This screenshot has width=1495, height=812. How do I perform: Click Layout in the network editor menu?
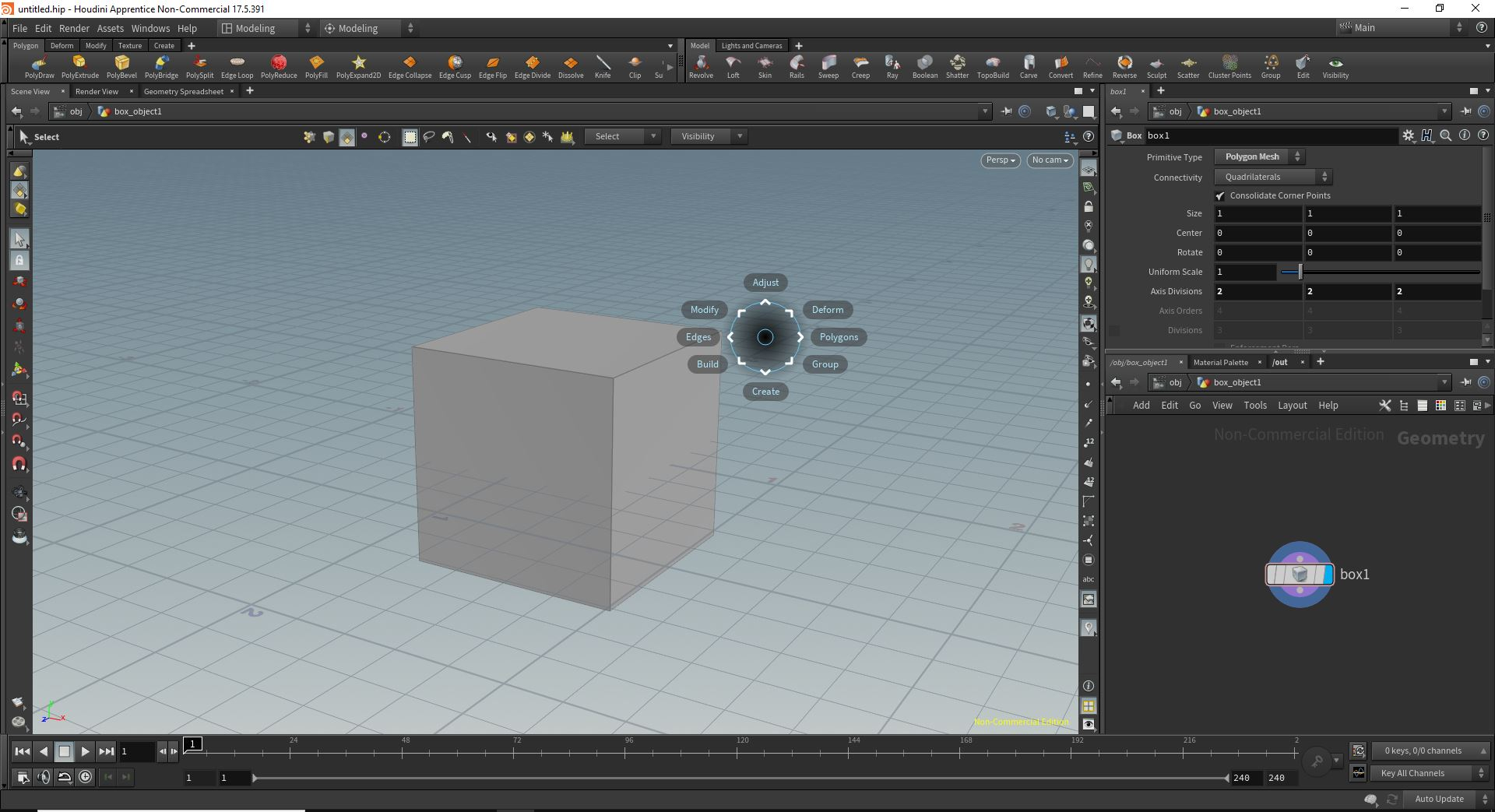(x=1292, y=406)
